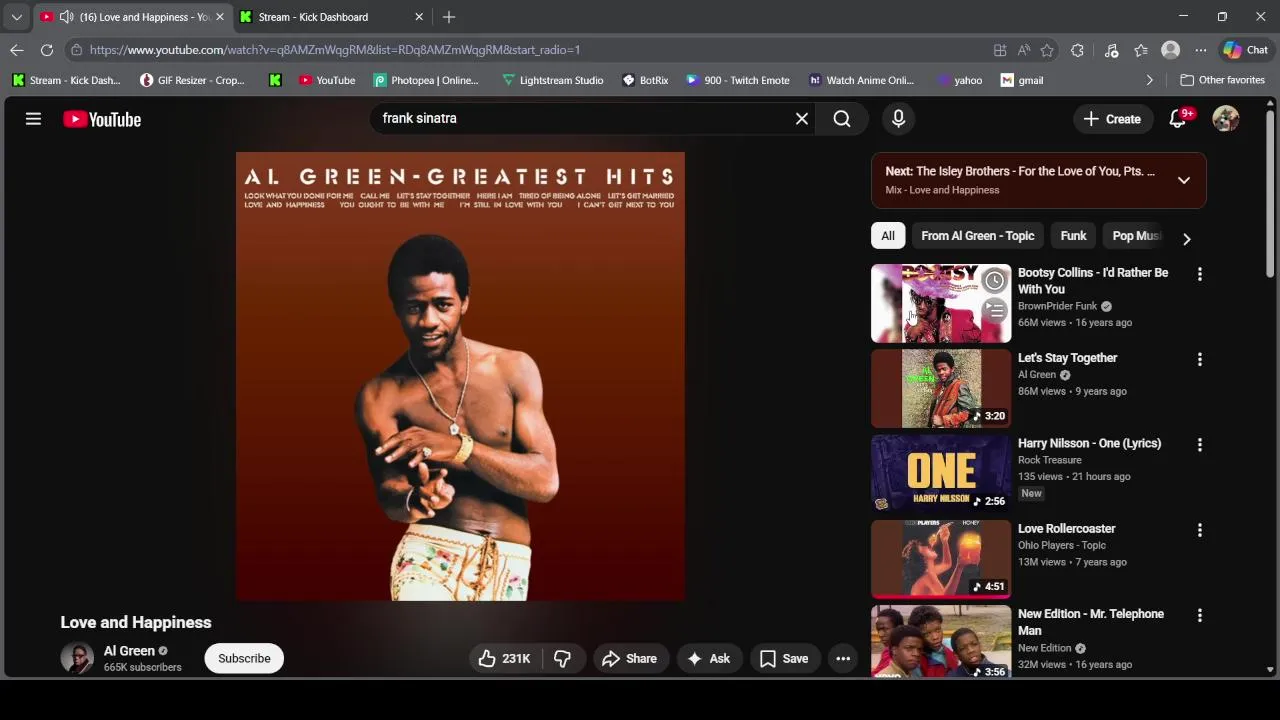Open options menu for Let's Stay Together
The height and width of the screenshot is (720, 1280).
[x=1200, y=359]
